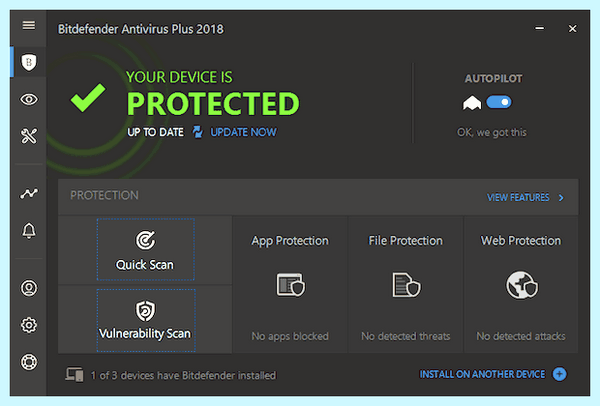600x406 pixels.
Task: Click the App Protection window-shield icon
Action: pos(290,285)
